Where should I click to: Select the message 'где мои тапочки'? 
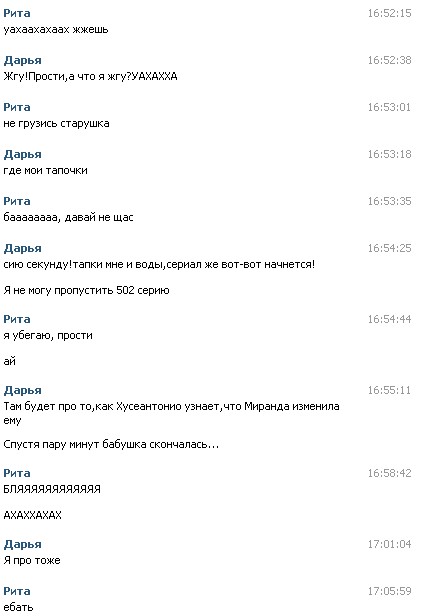46,170
